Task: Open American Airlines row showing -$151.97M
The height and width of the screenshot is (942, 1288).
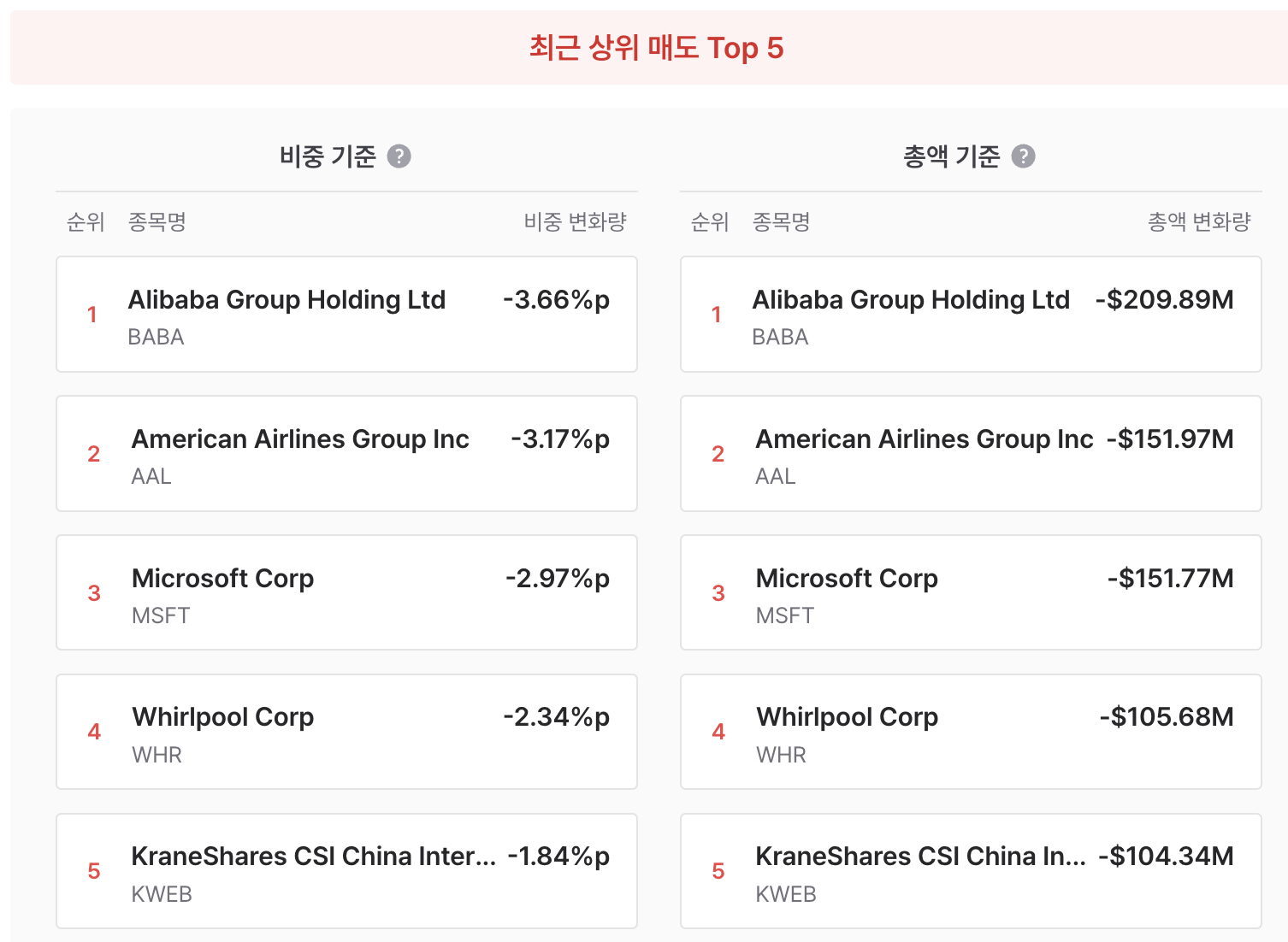Action: tap(971, 454)
